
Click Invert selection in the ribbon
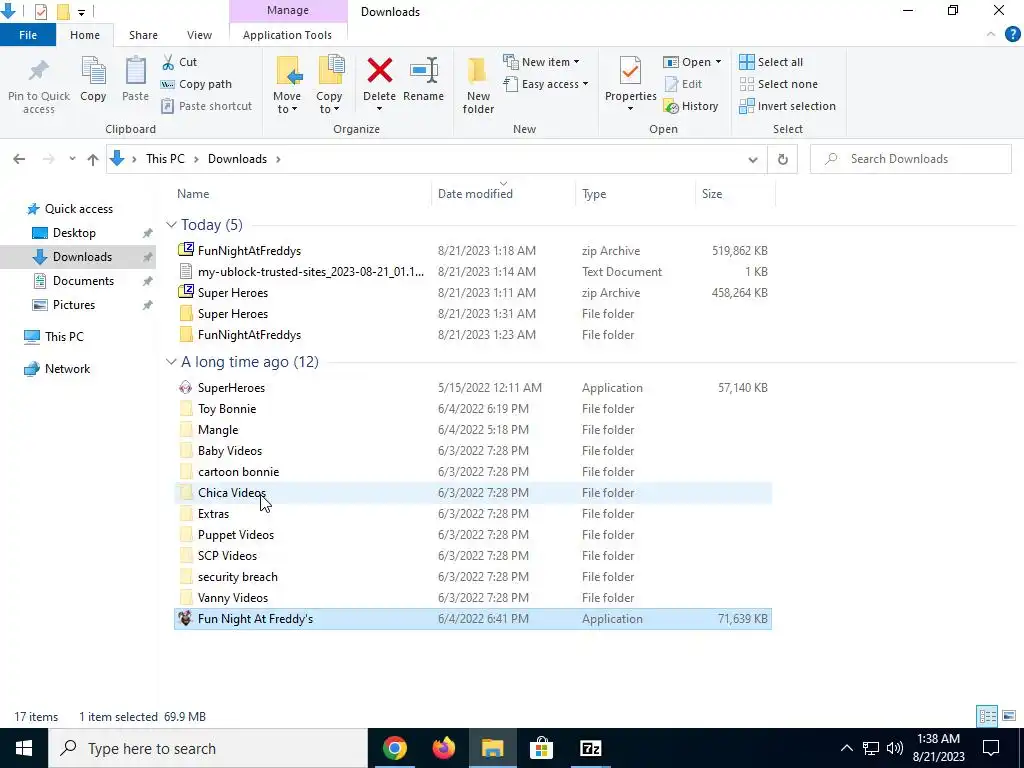point(788,106)
